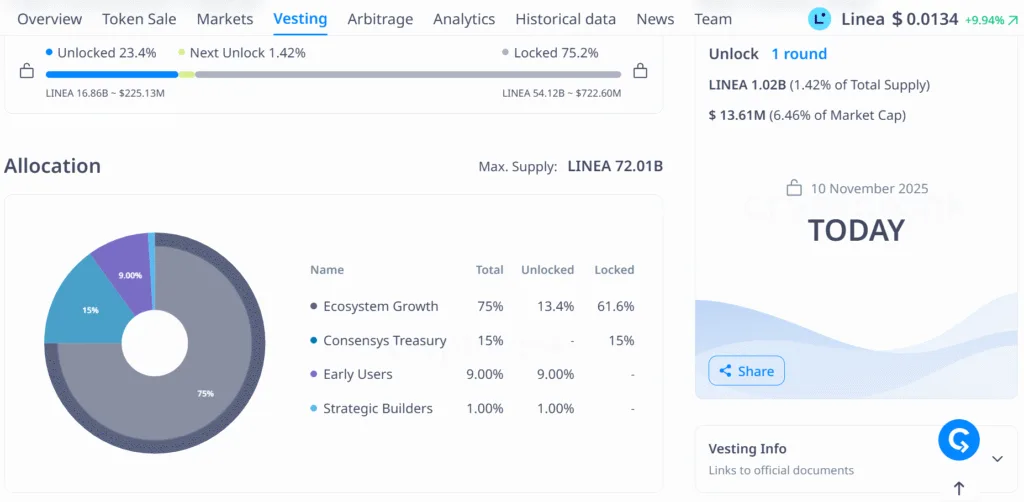
Task: Click the Linea coin logo icon
Action: coord(819,19)
